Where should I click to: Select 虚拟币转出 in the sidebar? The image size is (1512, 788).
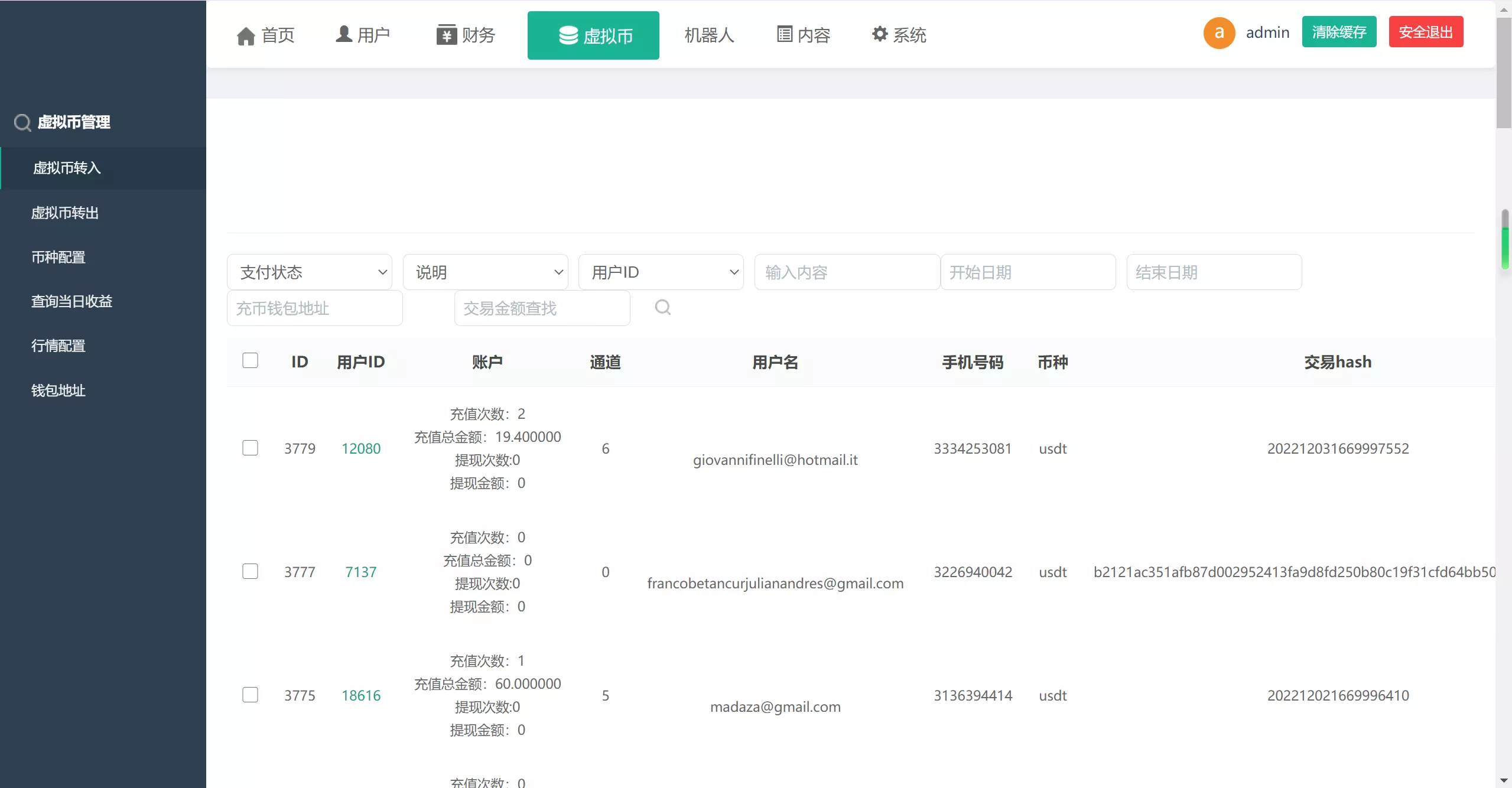tap(65, 213)
